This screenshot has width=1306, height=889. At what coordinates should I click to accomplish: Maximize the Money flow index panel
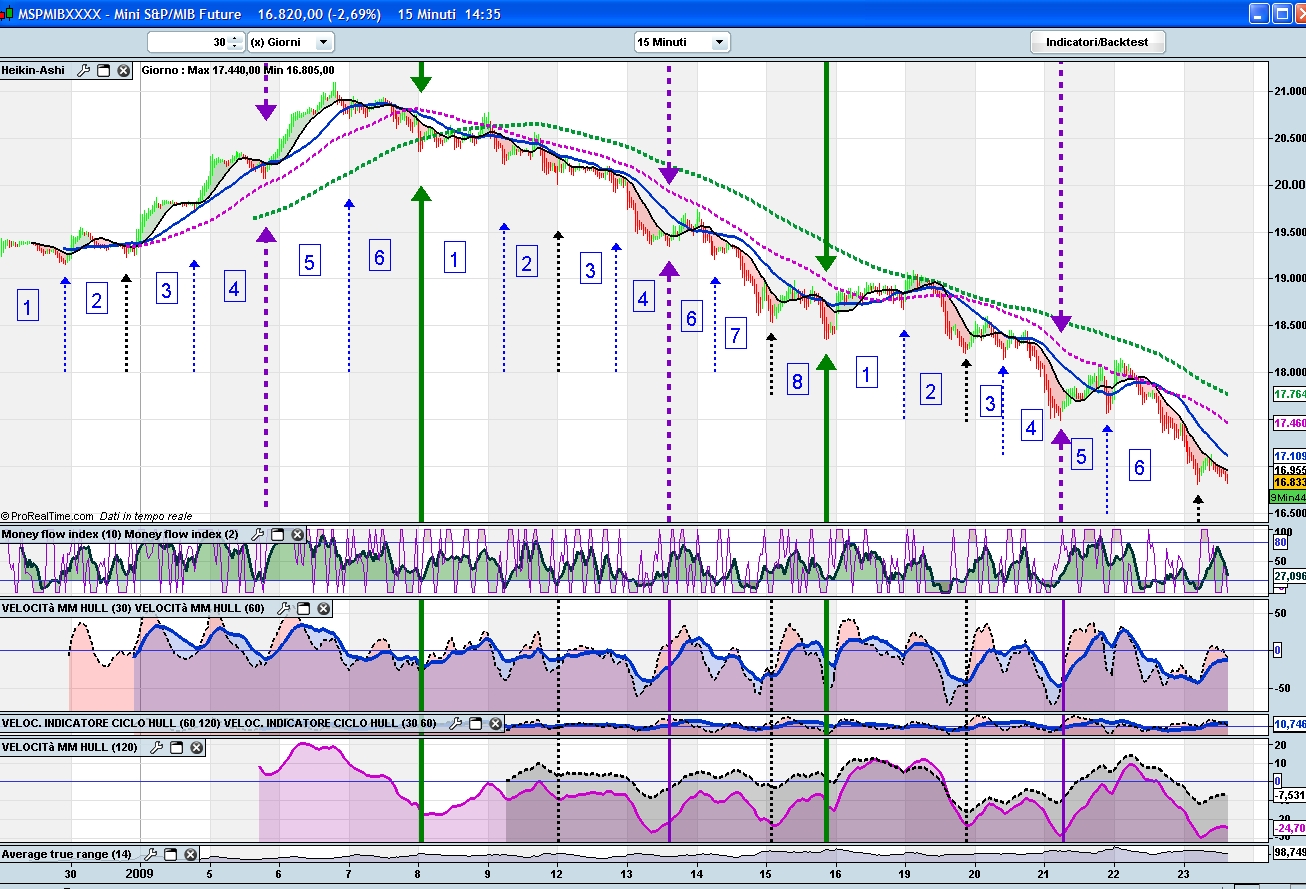[278, 535]
